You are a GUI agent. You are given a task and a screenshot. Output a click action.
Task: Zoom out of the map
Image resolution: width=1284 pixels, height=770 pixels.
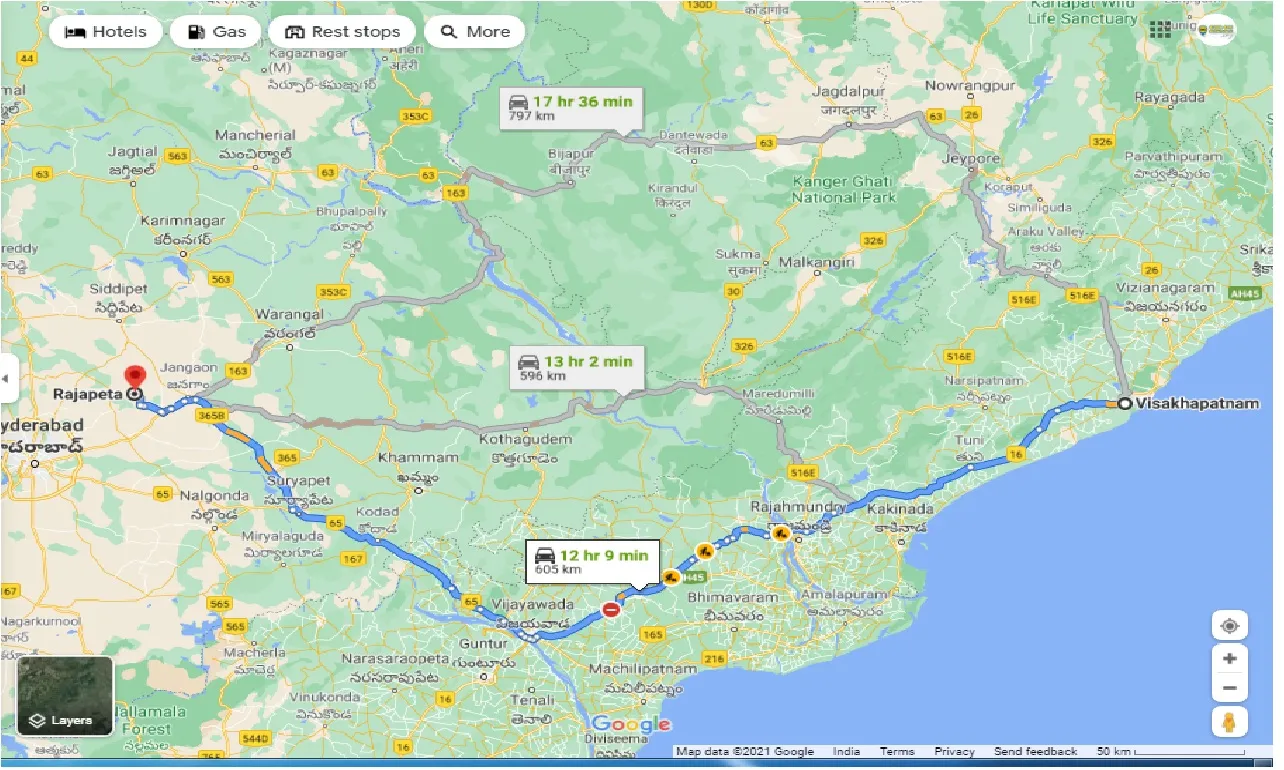[1229, 689]
